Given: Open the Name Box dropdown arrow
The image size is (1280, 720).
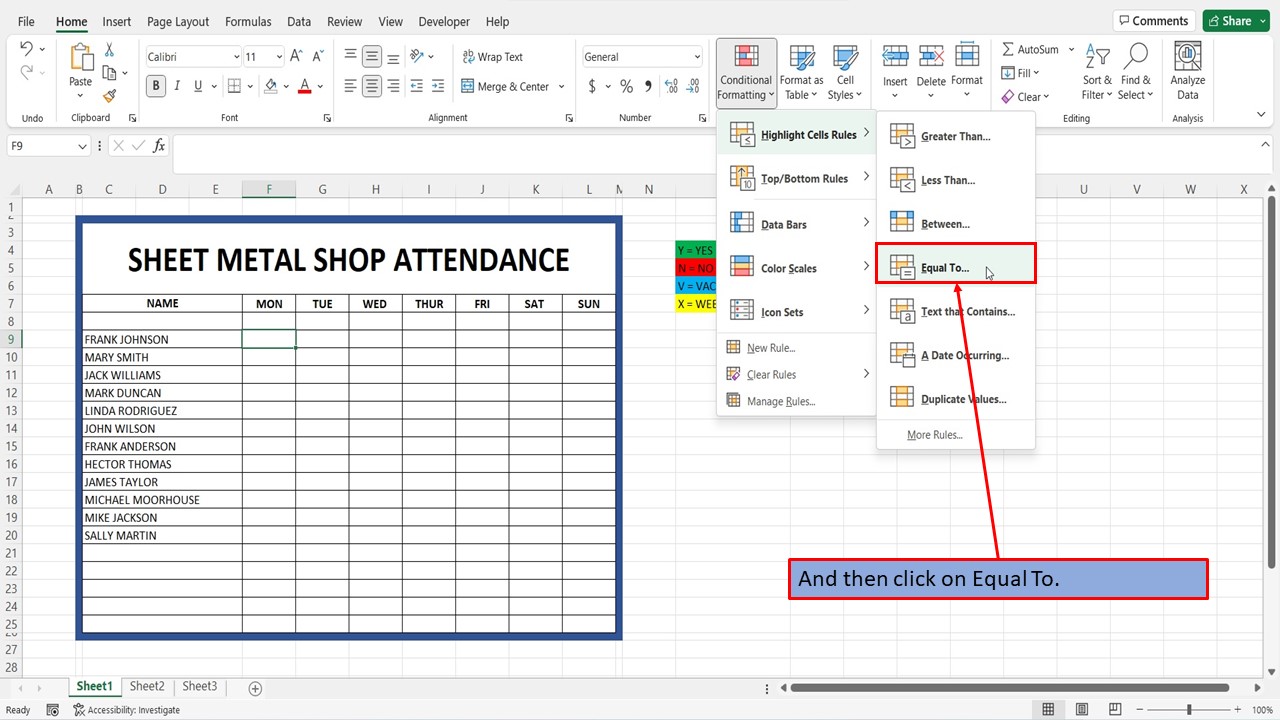Looking at the screenshot, I should pyautogui.click(x=82, y=146).
